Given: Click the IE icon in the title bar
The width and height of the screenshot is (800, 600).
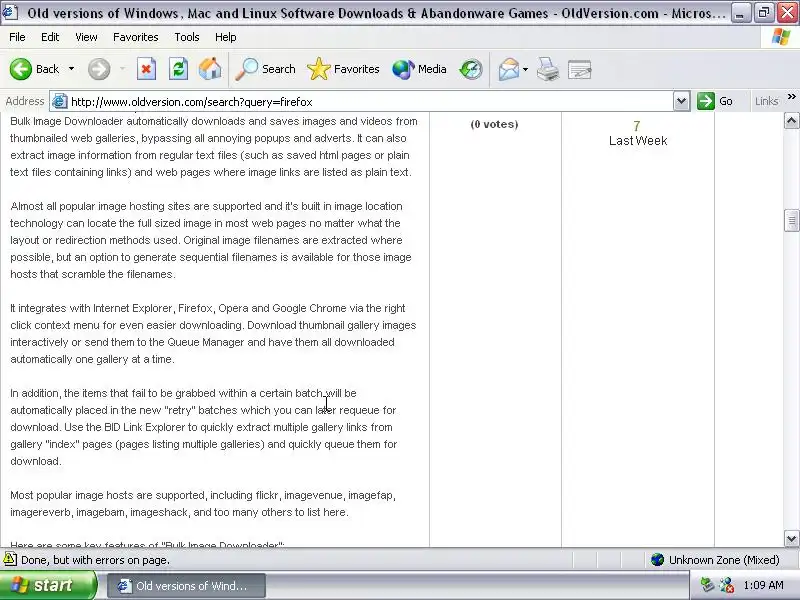Looking at the screenshot, I should click(x=10, y=12).
